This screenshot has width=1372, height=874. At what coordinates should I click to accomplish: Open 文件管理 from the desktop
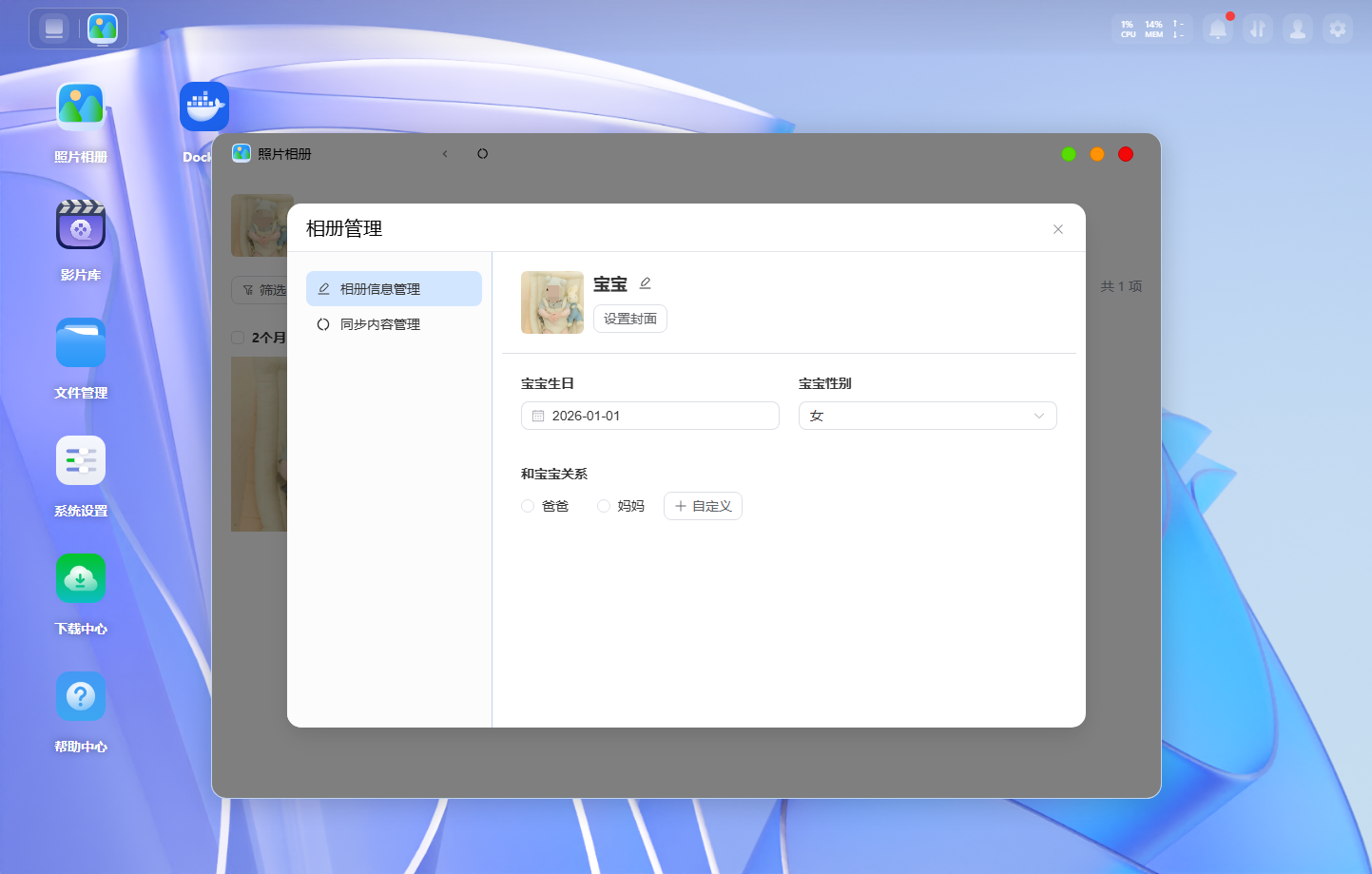click(x=81, y=342)
